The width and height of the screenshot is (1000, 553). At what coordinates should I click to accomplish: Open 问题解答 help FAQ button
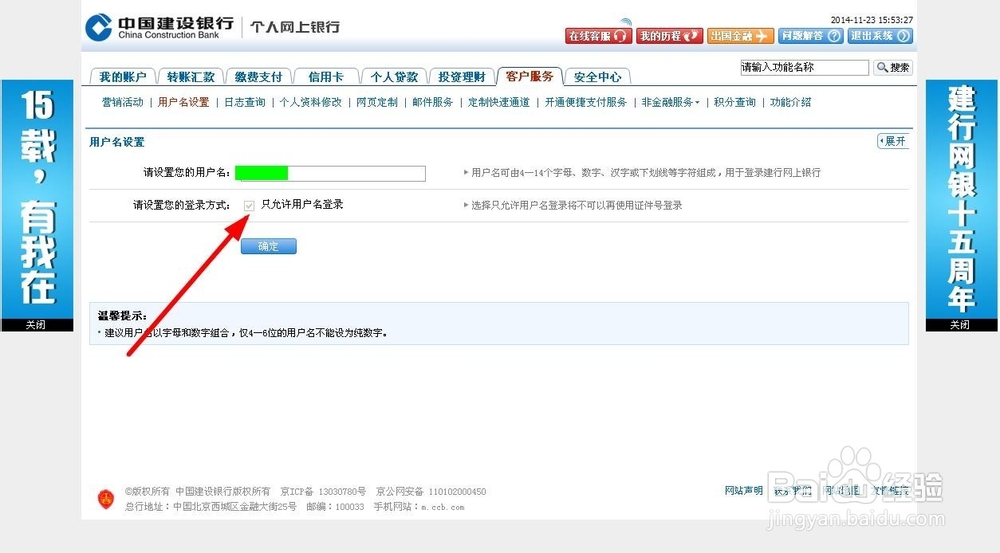(811, 36)
